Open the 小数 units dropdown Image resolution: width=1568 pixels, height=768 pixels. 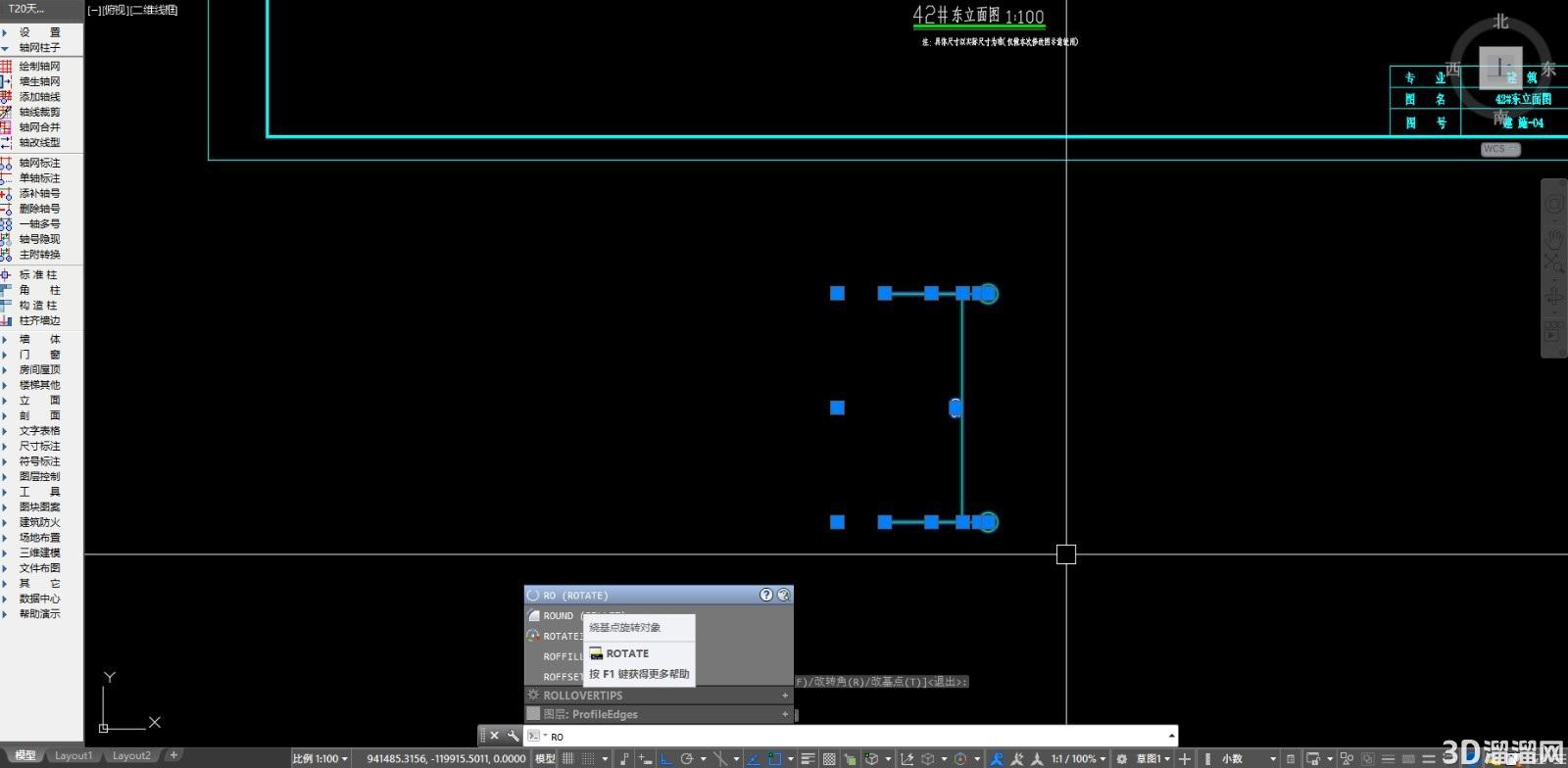pos(1249,758)
